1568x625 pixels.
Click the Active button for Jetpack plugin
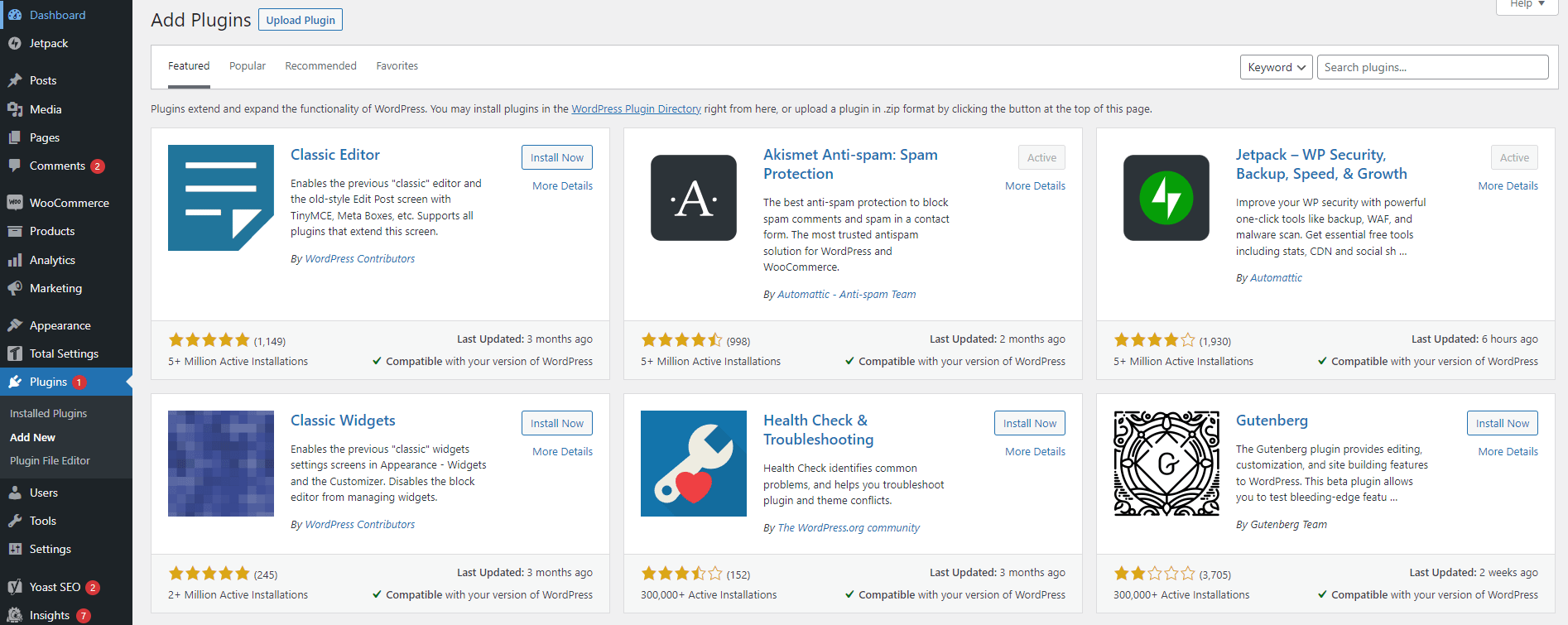pyautogui.click(x=1514, y=157)
